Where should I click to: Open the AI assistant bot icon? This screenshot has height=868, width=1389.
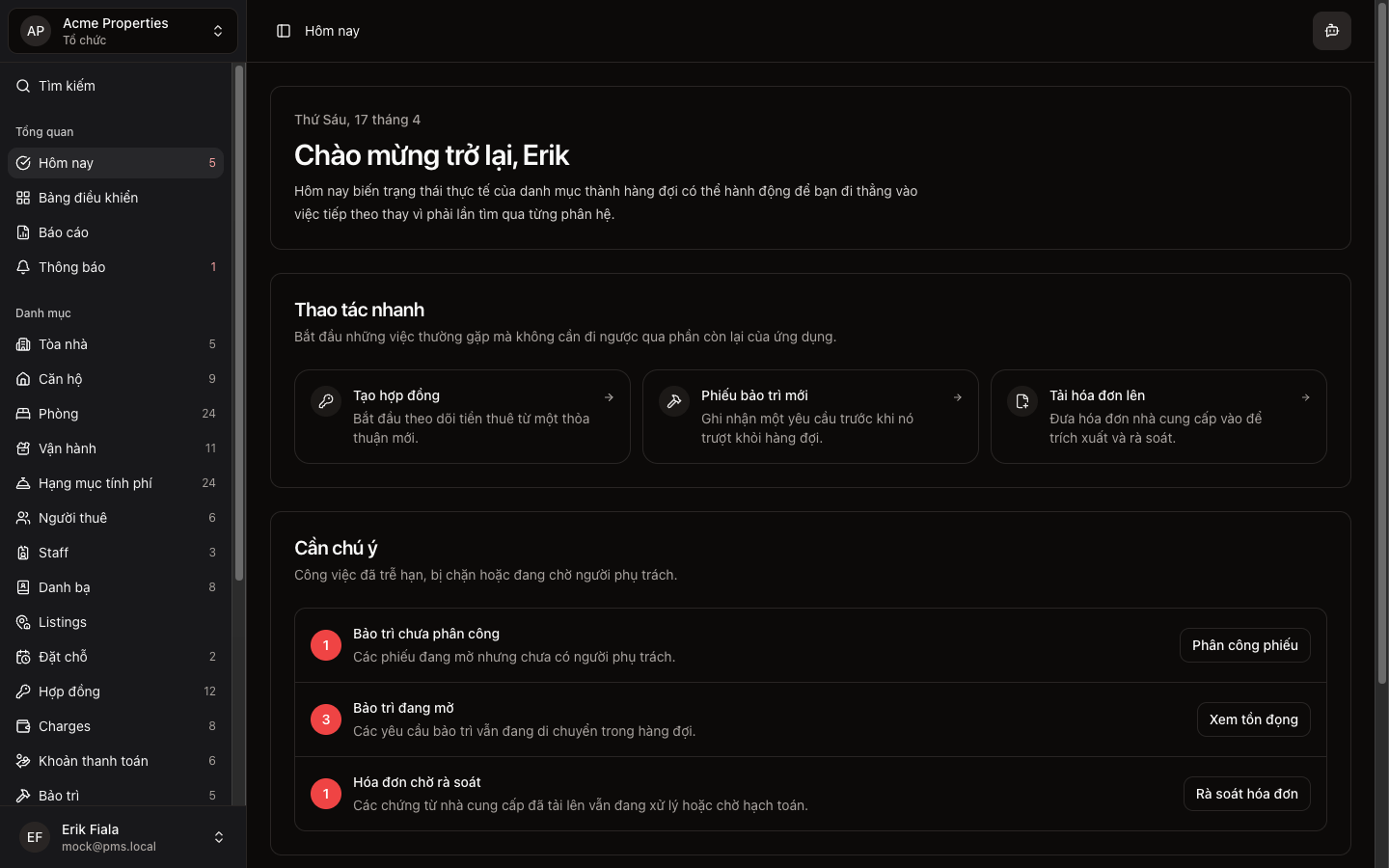[x=1331, y=31]
